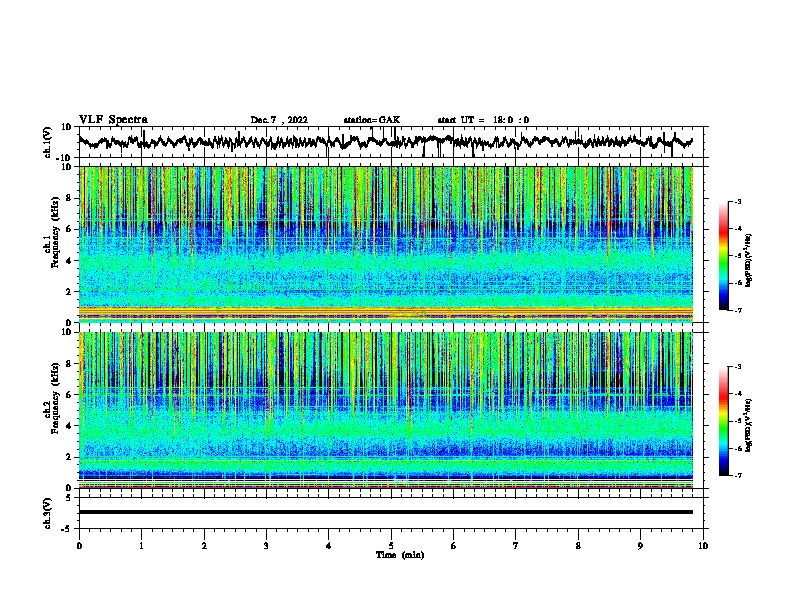Click the ch.3 flat black signal line

(385, 512)
